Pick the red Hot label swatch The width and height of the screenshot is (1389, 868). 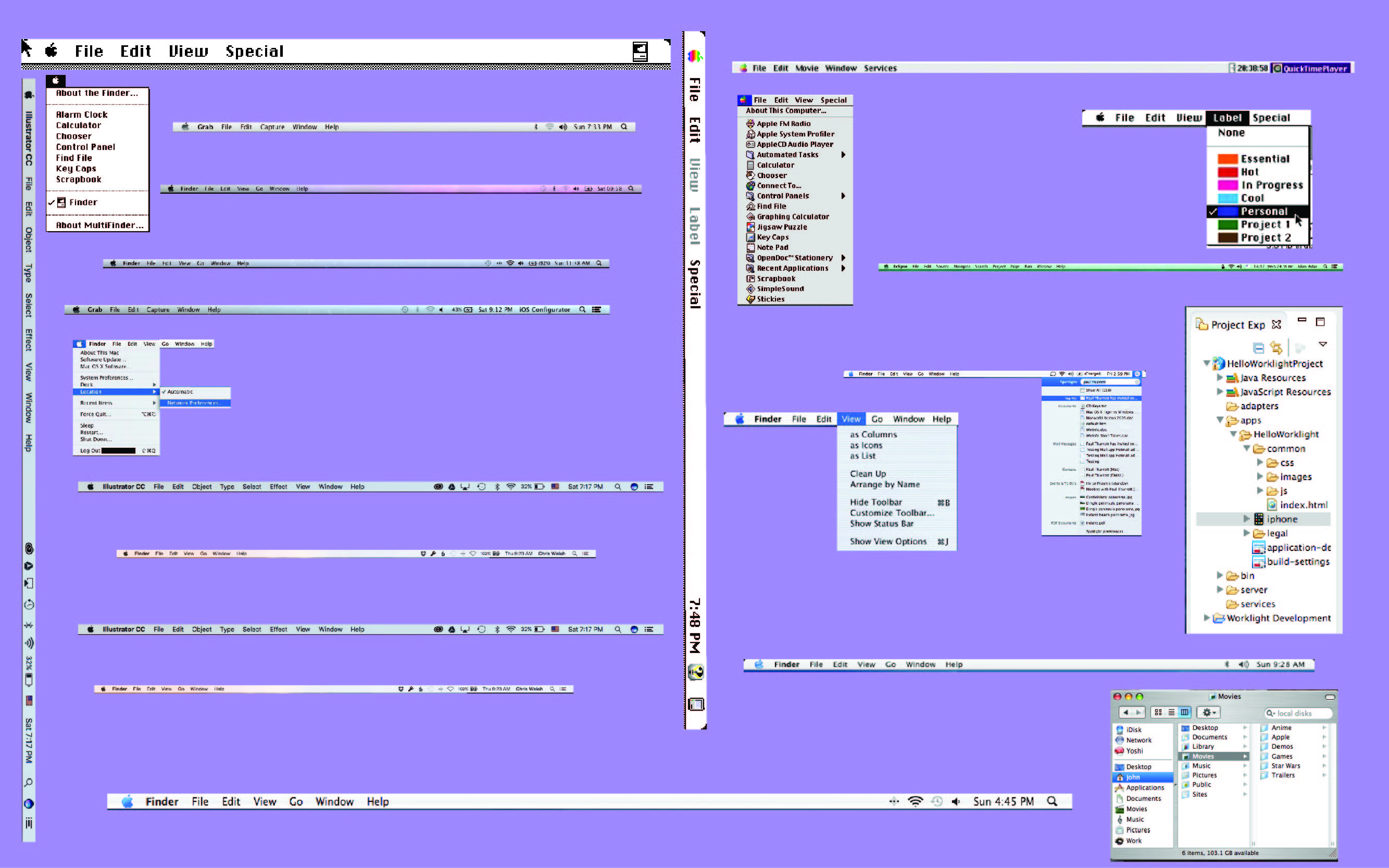click(1227, 172)
